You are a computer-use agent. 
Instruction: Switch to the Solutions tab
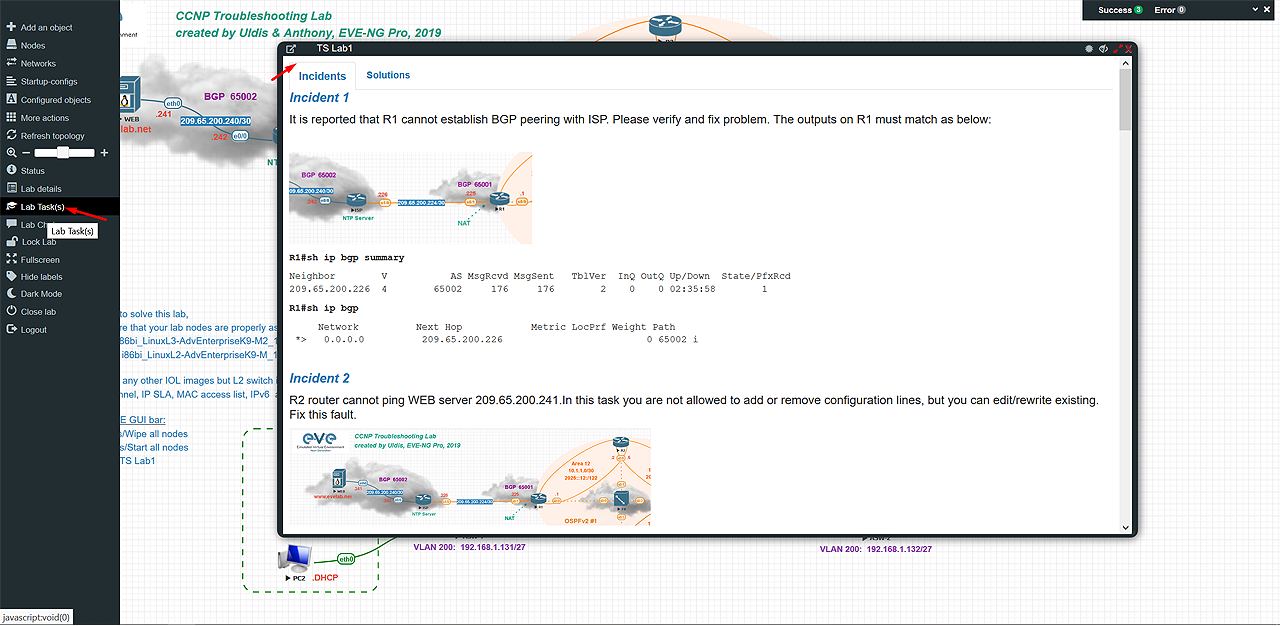click(x=388, y=75)
